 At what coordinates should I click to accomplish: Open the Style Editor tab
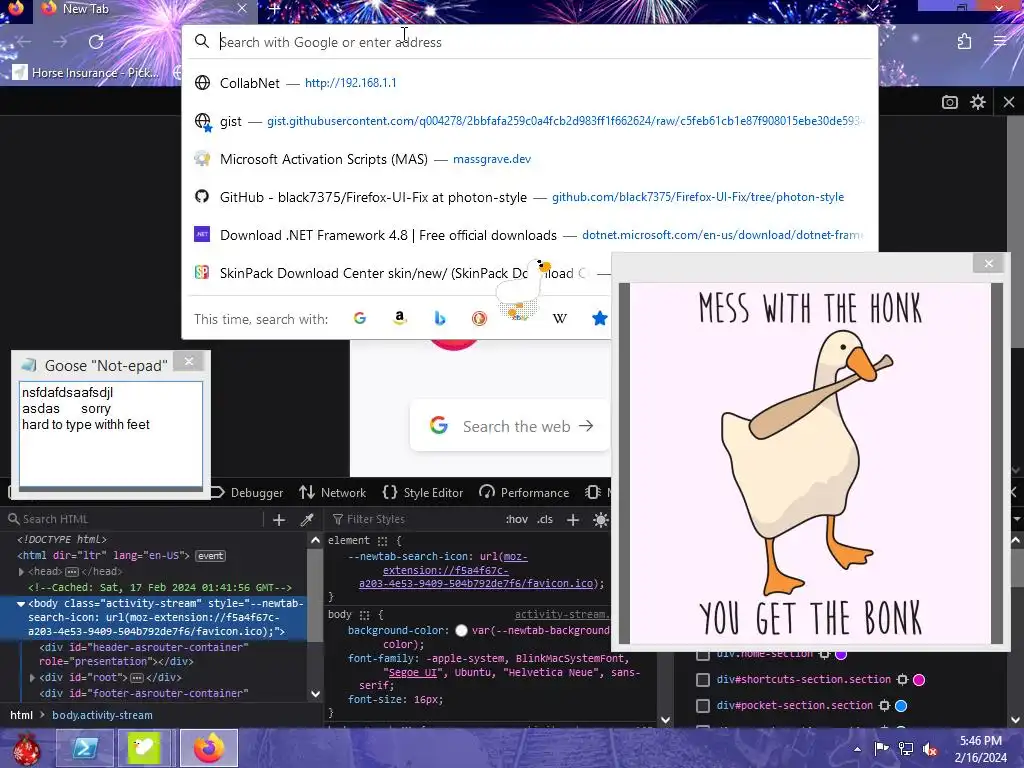tap(423, 492)
